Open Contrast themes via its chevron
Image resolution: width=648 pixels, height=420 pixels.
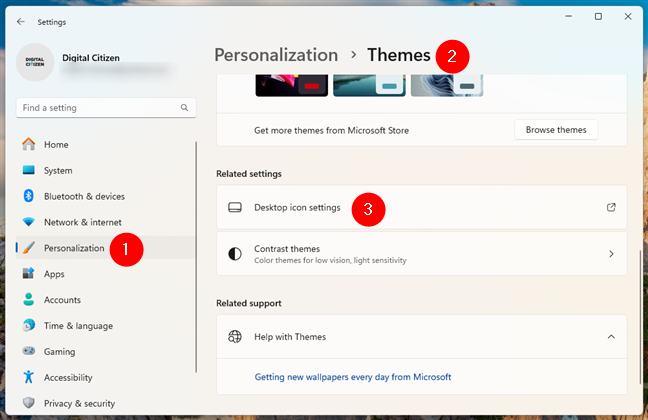[611, 254]
